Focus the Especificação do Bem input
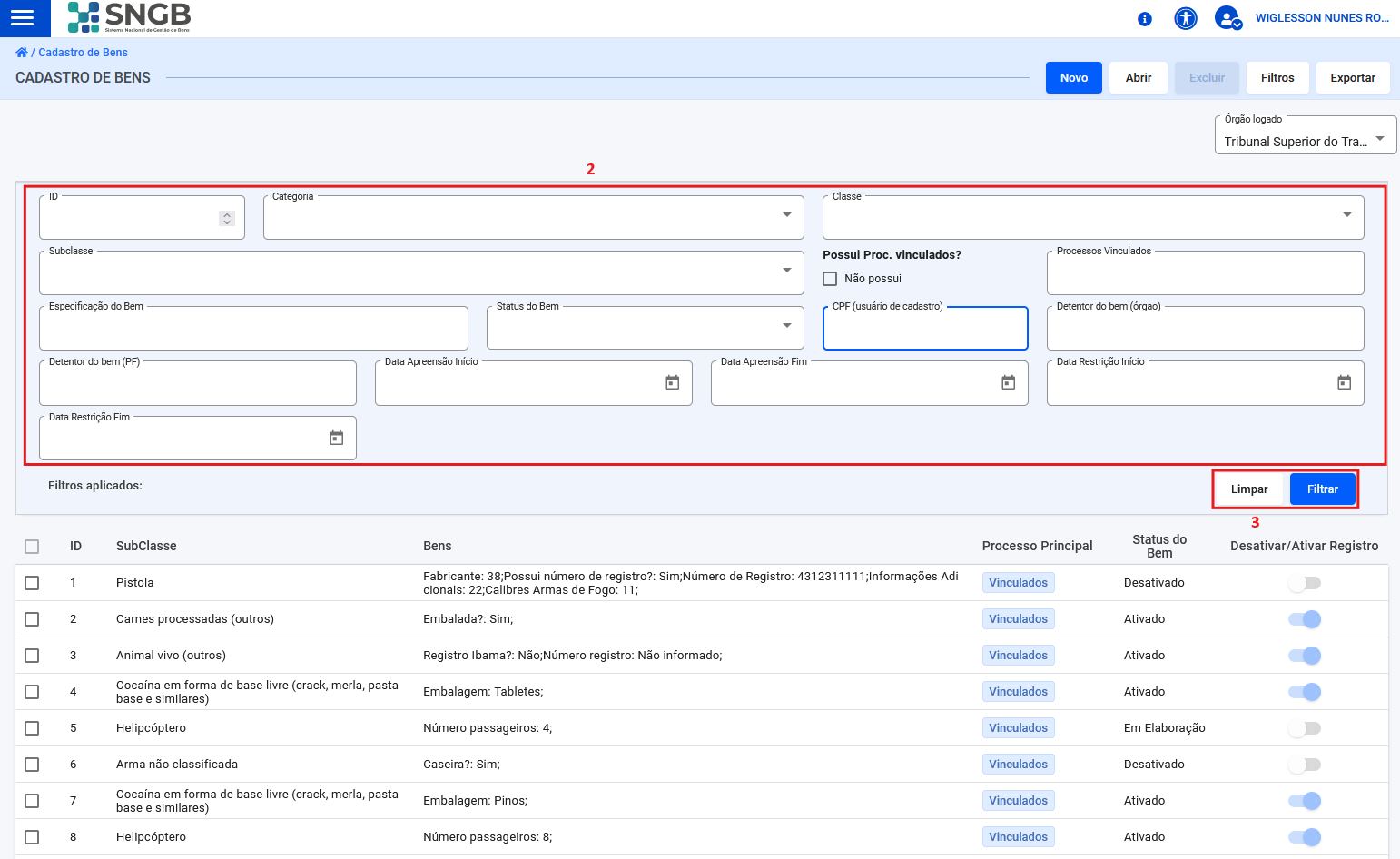Viewport: 1400px width, 859px height. pyautogui.click(x=253, y=328)
